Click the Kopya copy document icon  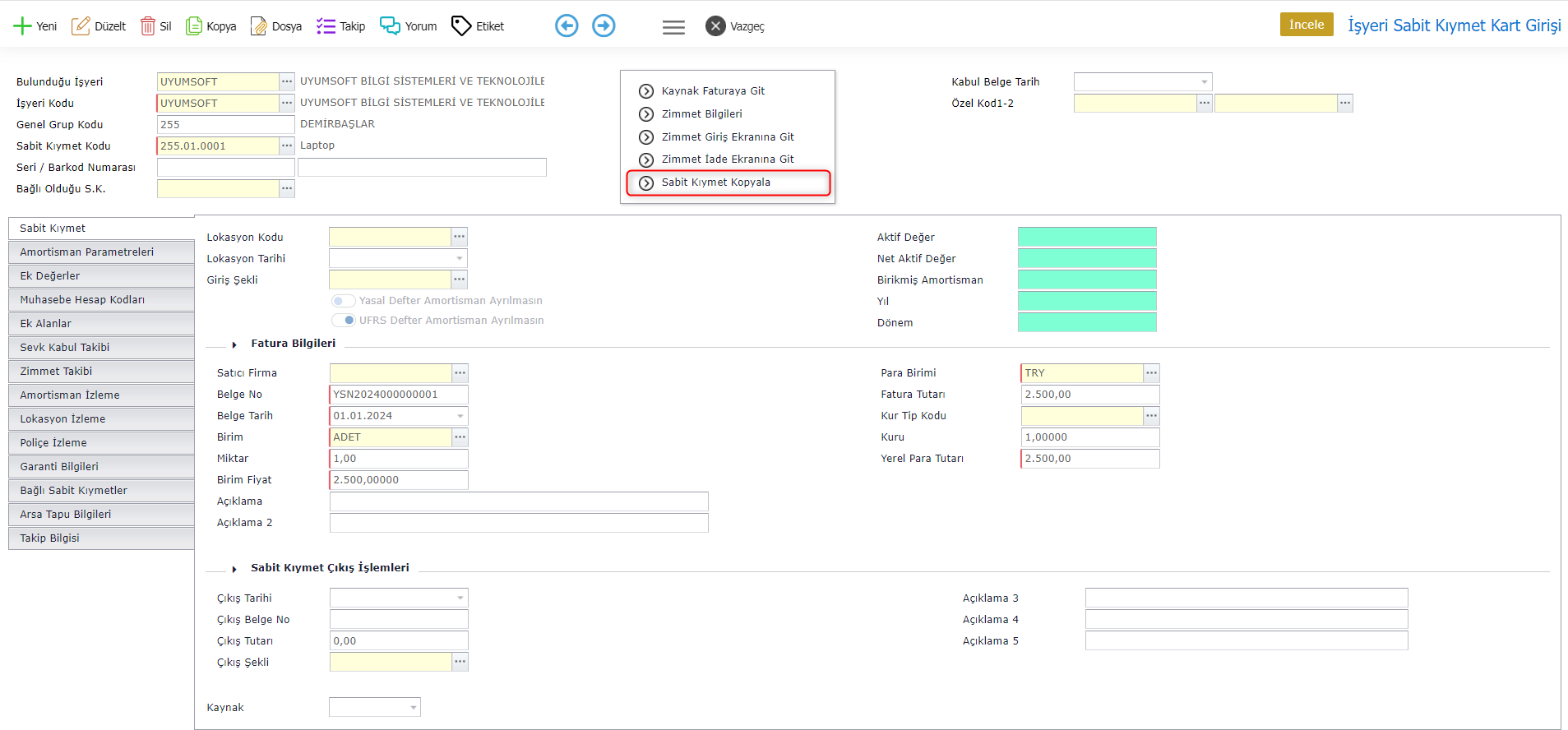click(194, 26)
